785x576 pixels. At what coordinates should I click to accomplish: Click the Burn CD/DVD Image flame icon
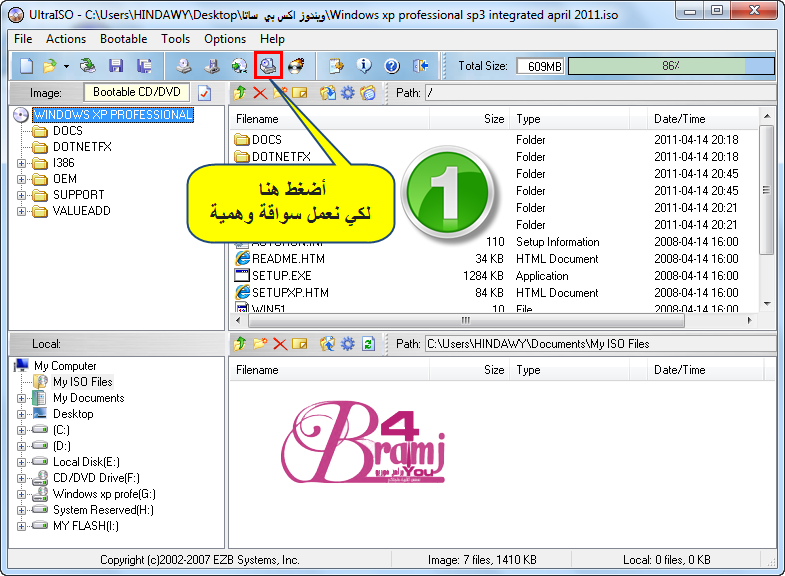point(296,66)
